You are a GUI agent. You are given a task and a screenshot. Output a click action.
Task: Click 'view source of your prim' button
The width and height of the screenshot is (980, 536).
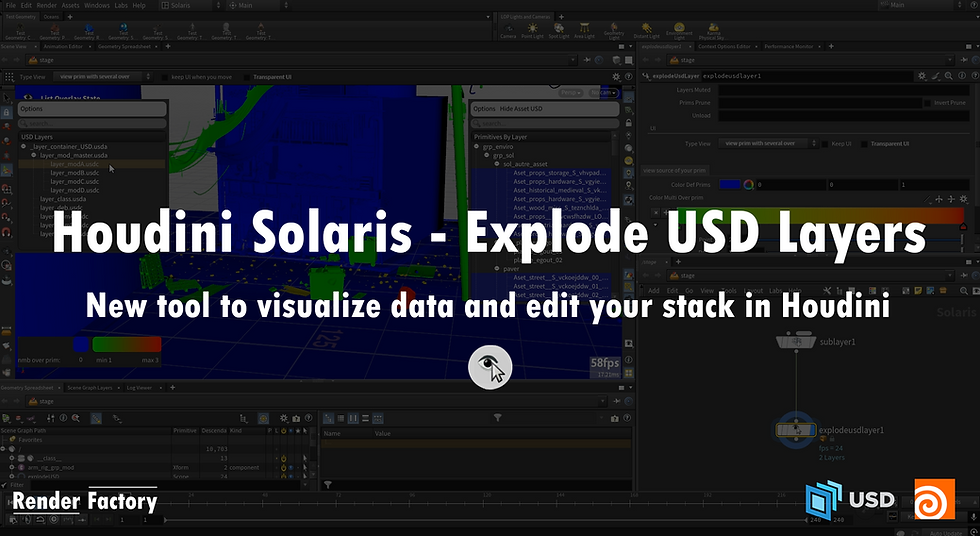click(674, 171)
